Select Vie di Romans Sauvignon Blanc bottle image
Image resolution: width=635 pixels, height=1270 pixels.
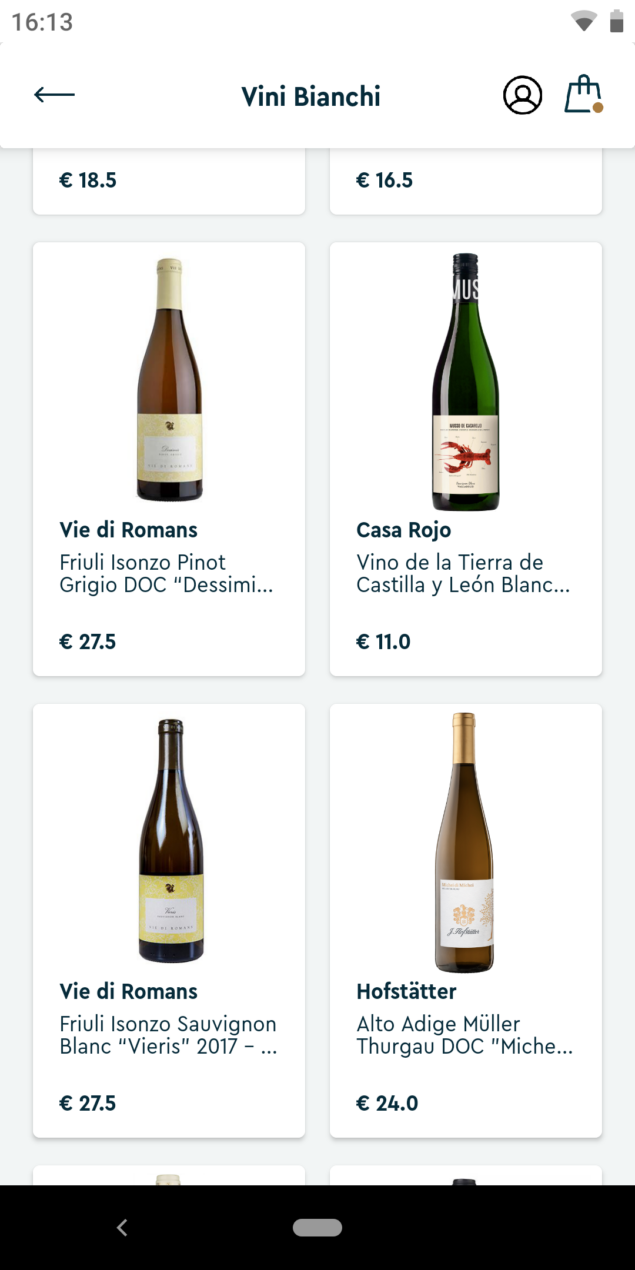[x=169, y=841]
